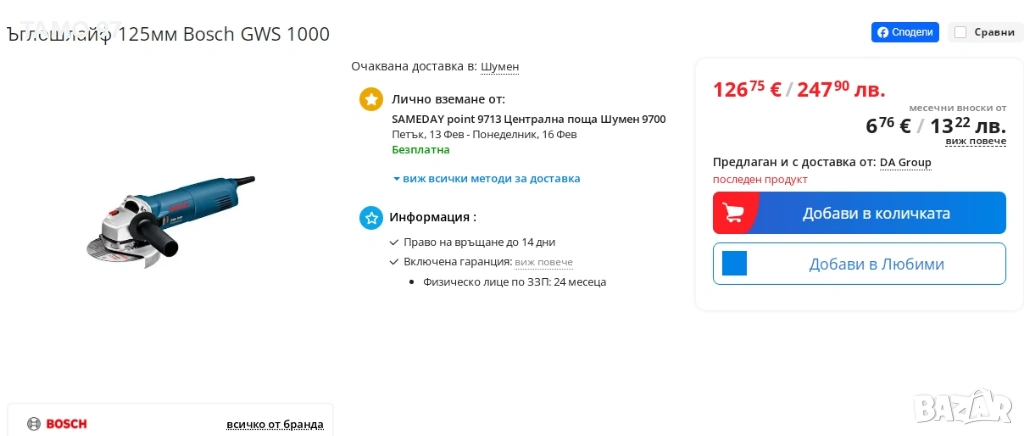Click the Facebook Сподели share button

tap(904, 32)
